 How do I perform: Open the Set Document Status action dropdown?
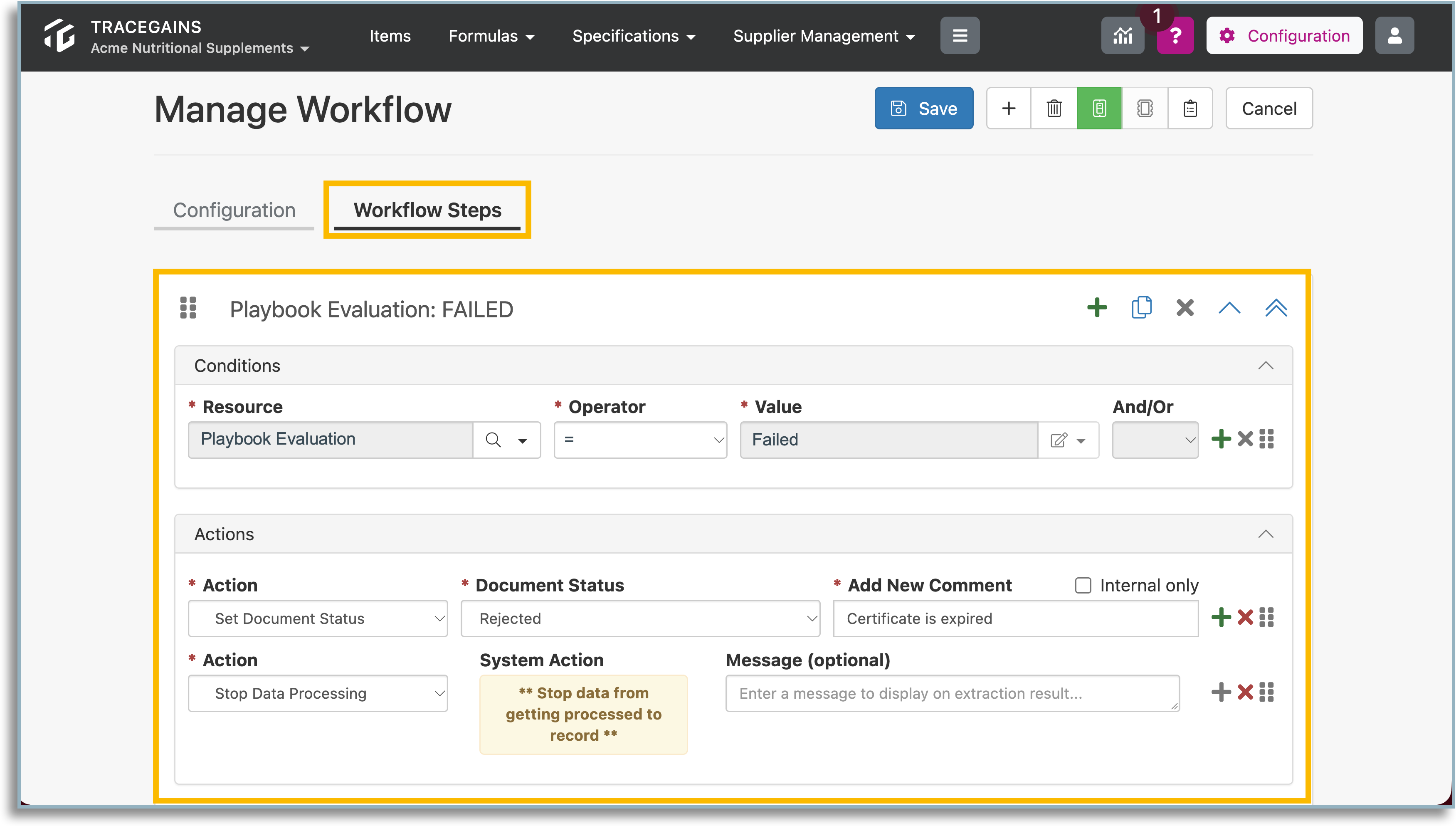tap(318, 618)
